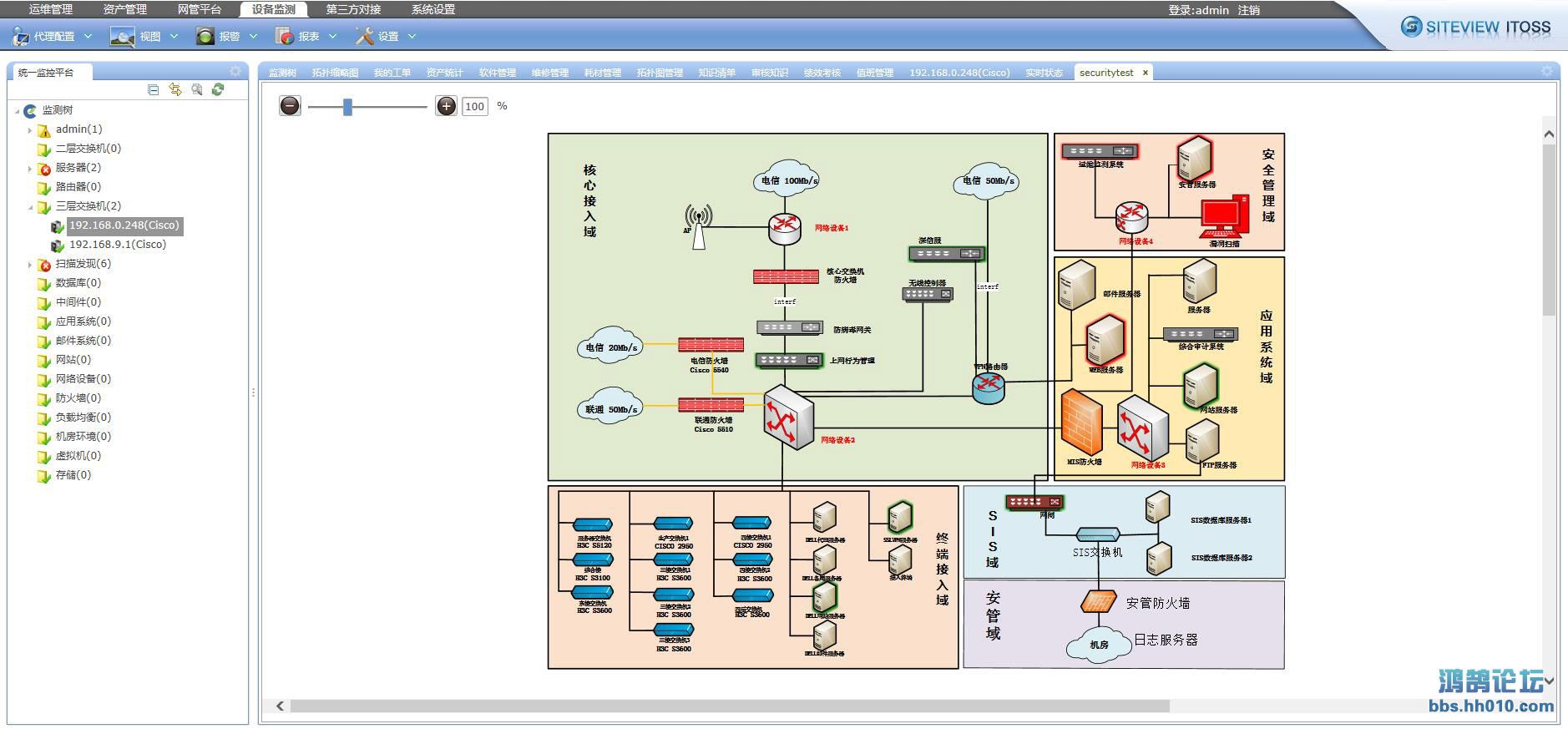
Task: Click the horizontal scrollbar left arrow
Action: pyautogui.click(x=281, y=706)
